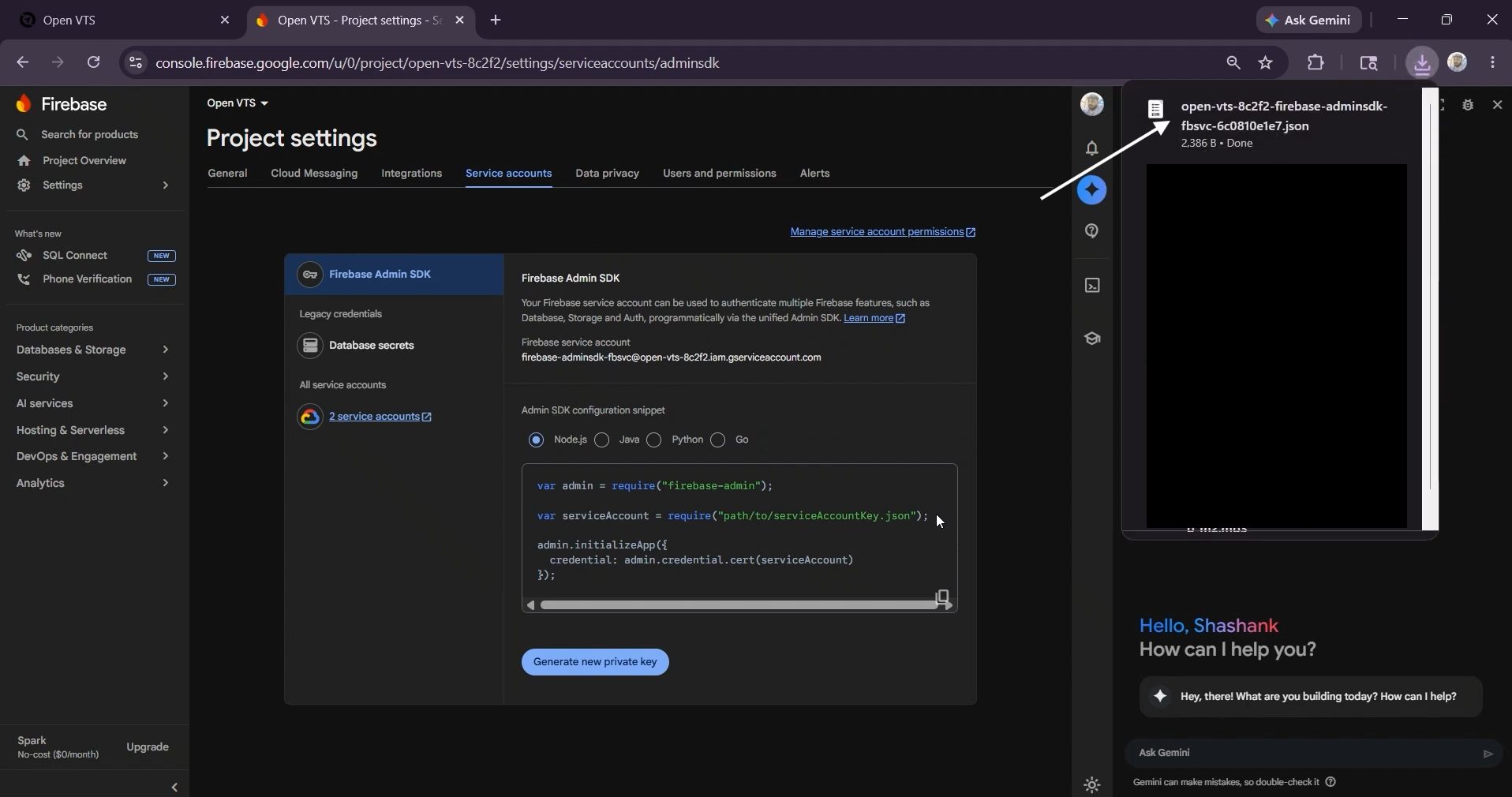This screenshot has height=797, width=1512.
Task: Select the Java radio button
Action: click(603, 440)
